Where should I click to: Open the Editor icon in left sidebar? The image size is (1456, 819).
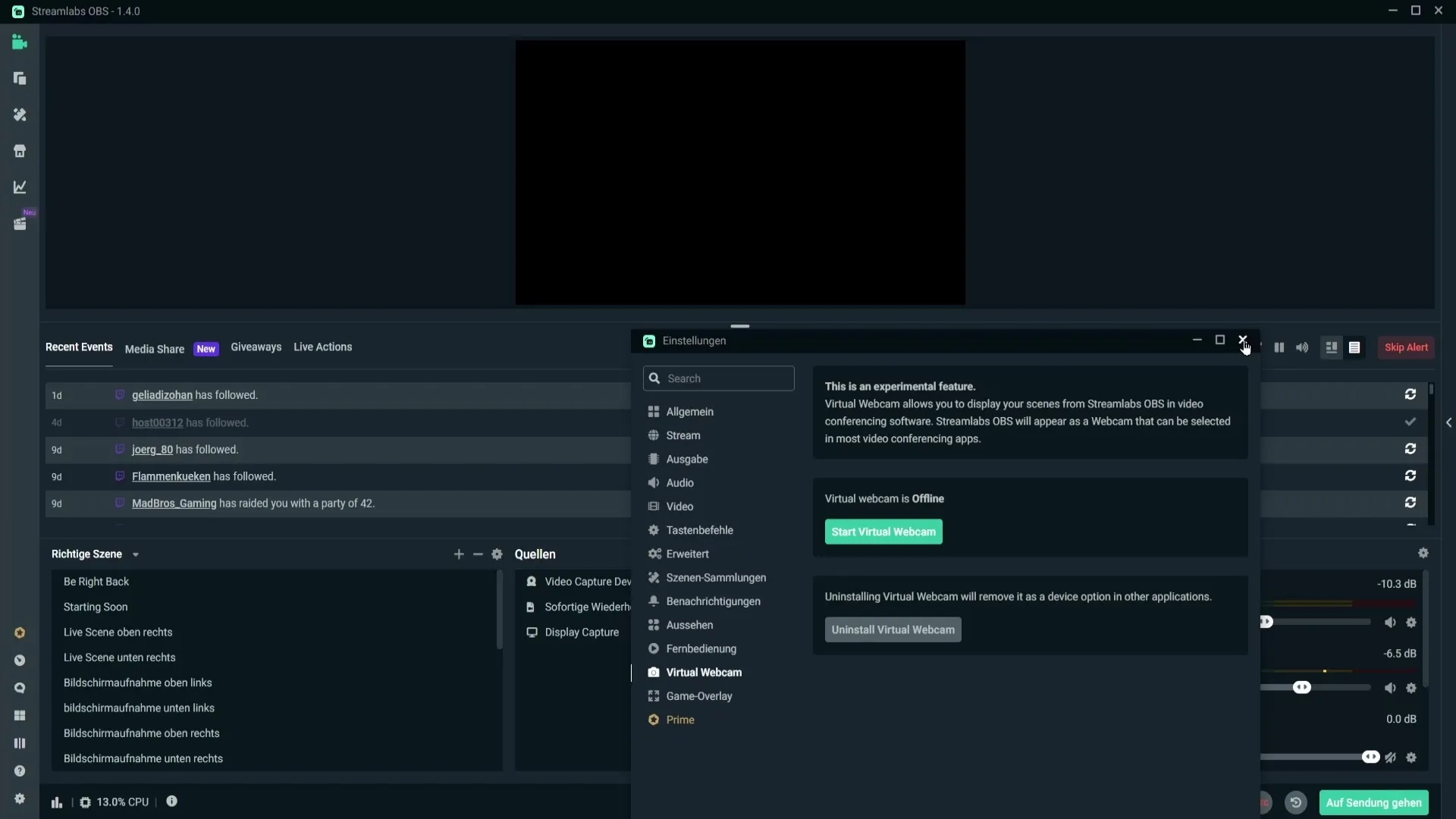[20, 42]
